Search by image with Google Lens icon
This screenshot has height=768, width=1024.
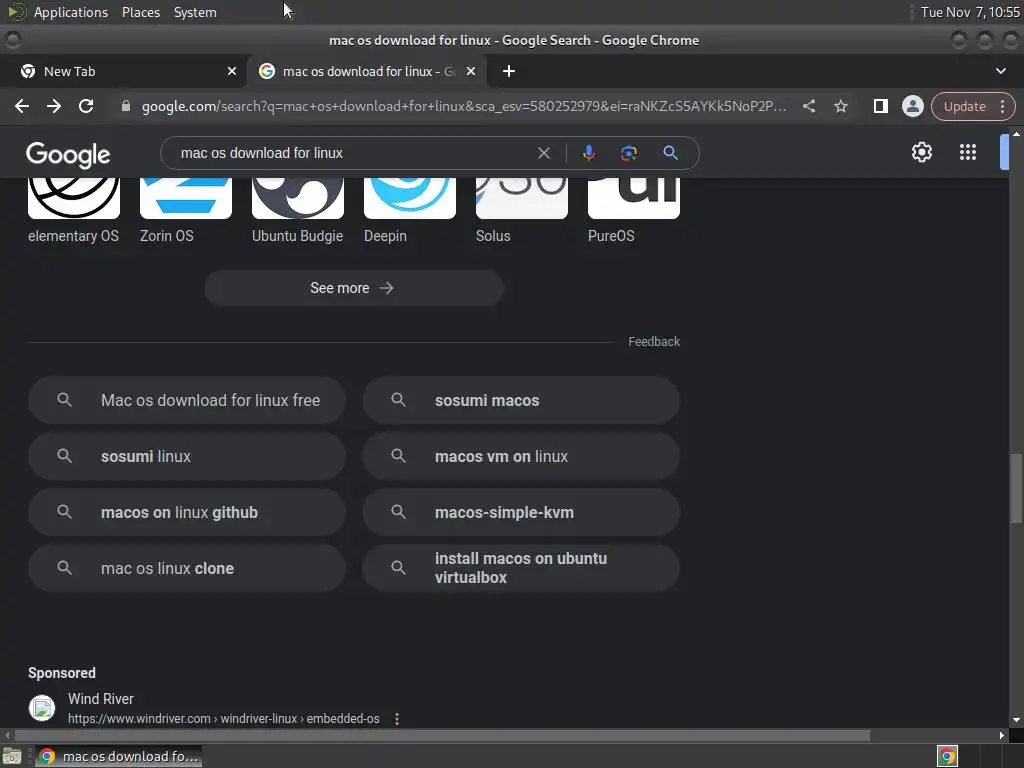pyautogui.click(x=628, y=153)
